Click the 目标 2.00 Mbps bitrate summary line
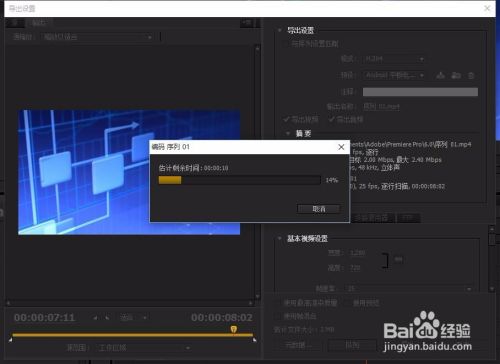Image resolution: width=500 pixels, height=364 pixels. [x=395, y=160]
